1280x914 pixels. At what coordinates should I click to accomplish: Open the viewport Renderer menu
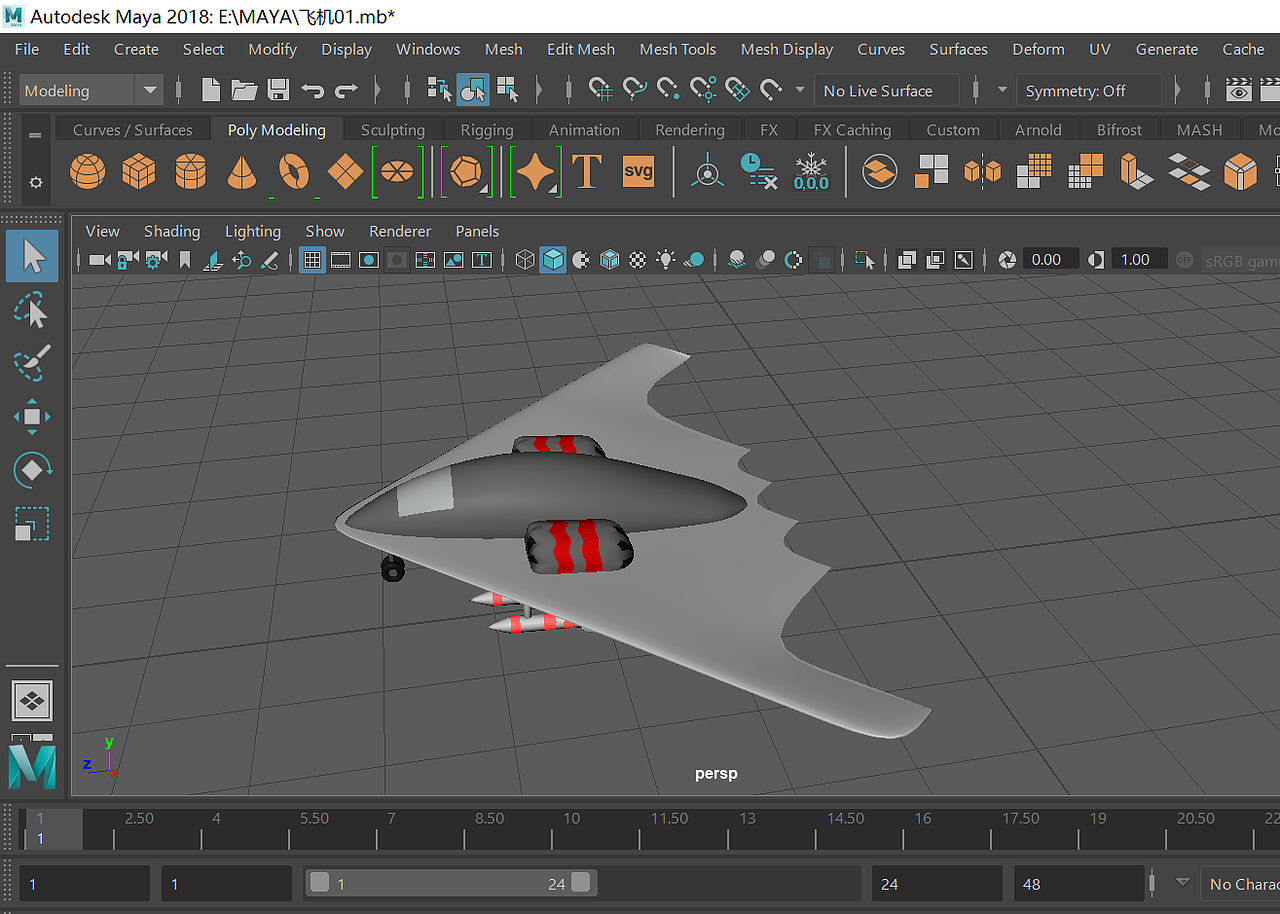(400, 231)
